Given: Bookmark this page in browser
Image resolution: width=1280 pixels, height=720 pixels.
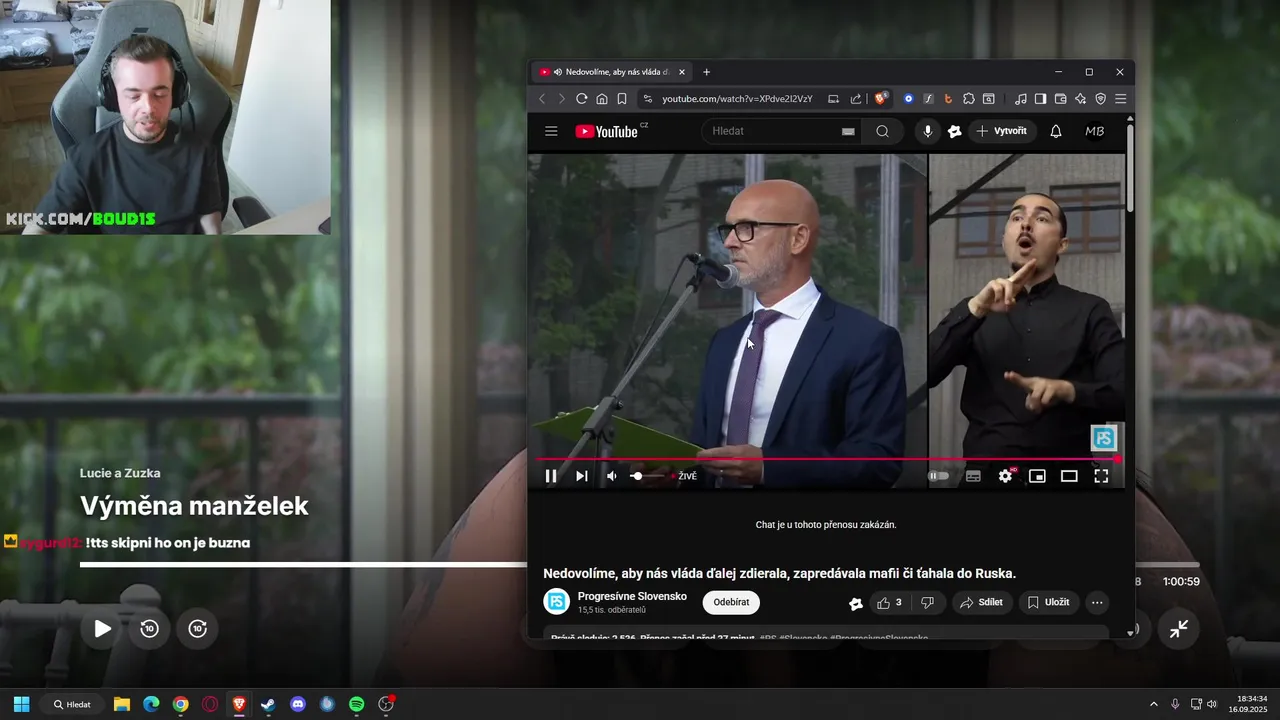Looking at the screenshot, I should pyautogui.click(x=622, y=99).
